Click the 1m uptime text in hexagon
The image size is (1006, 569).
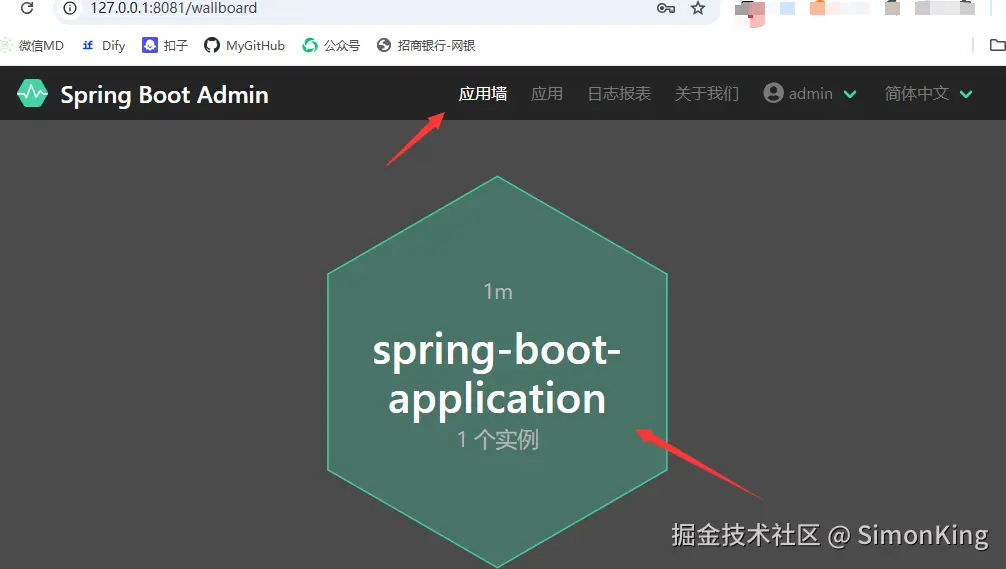(498, 292)
